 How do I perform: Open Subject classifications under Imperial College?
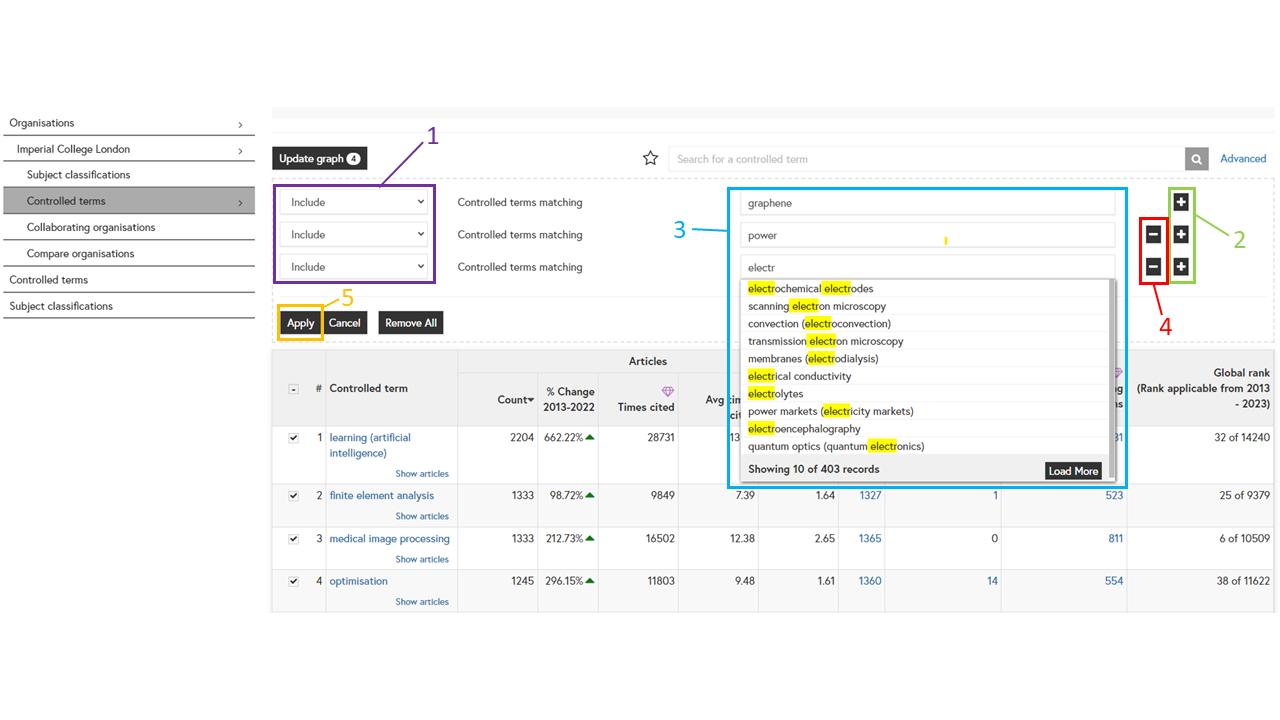click(x=79, y=175)
